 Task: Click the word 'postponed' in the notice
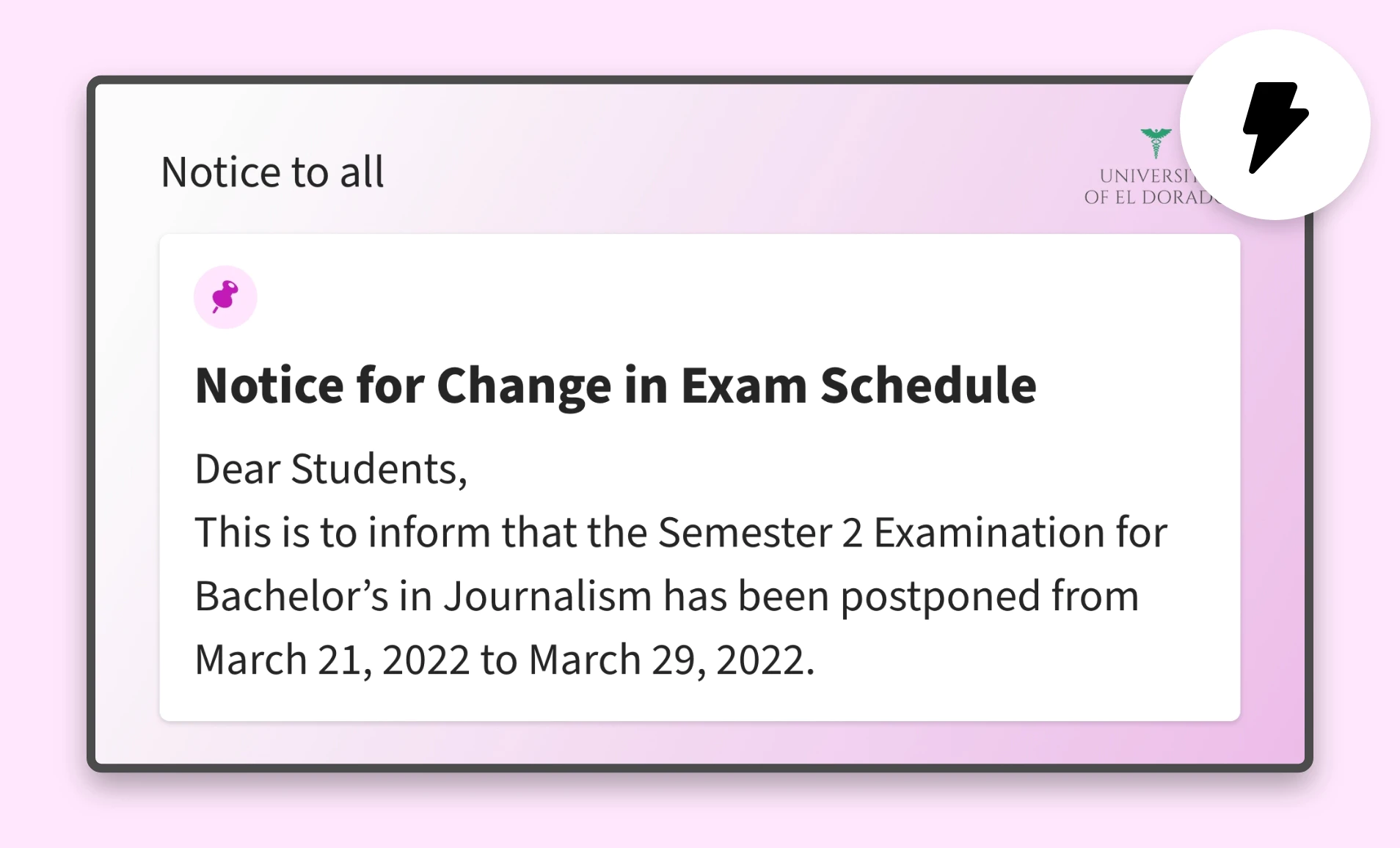940,597
